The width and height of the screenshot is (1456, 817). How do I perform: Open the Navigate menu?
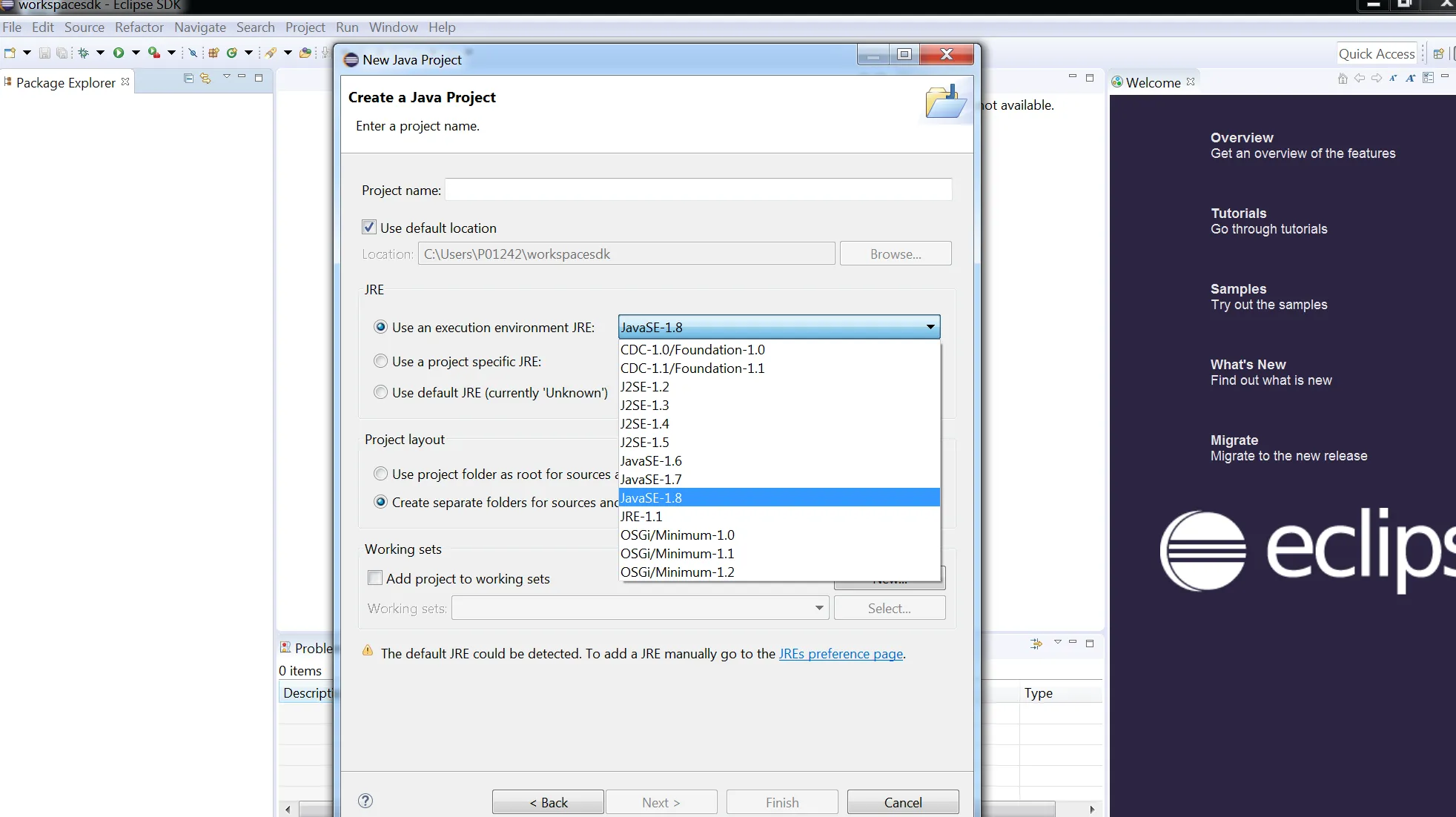tap(199, 27)
